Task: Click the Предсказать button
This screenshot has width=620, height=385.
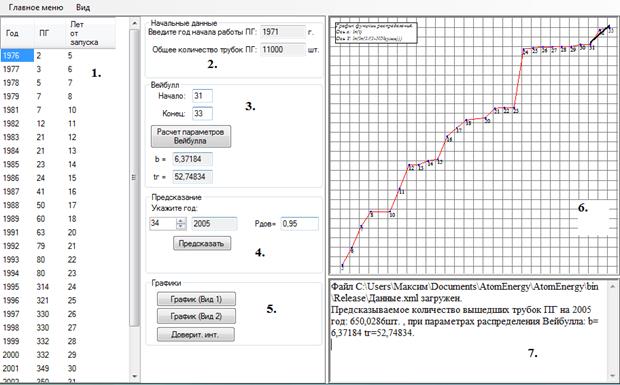Action: point(202,243)
